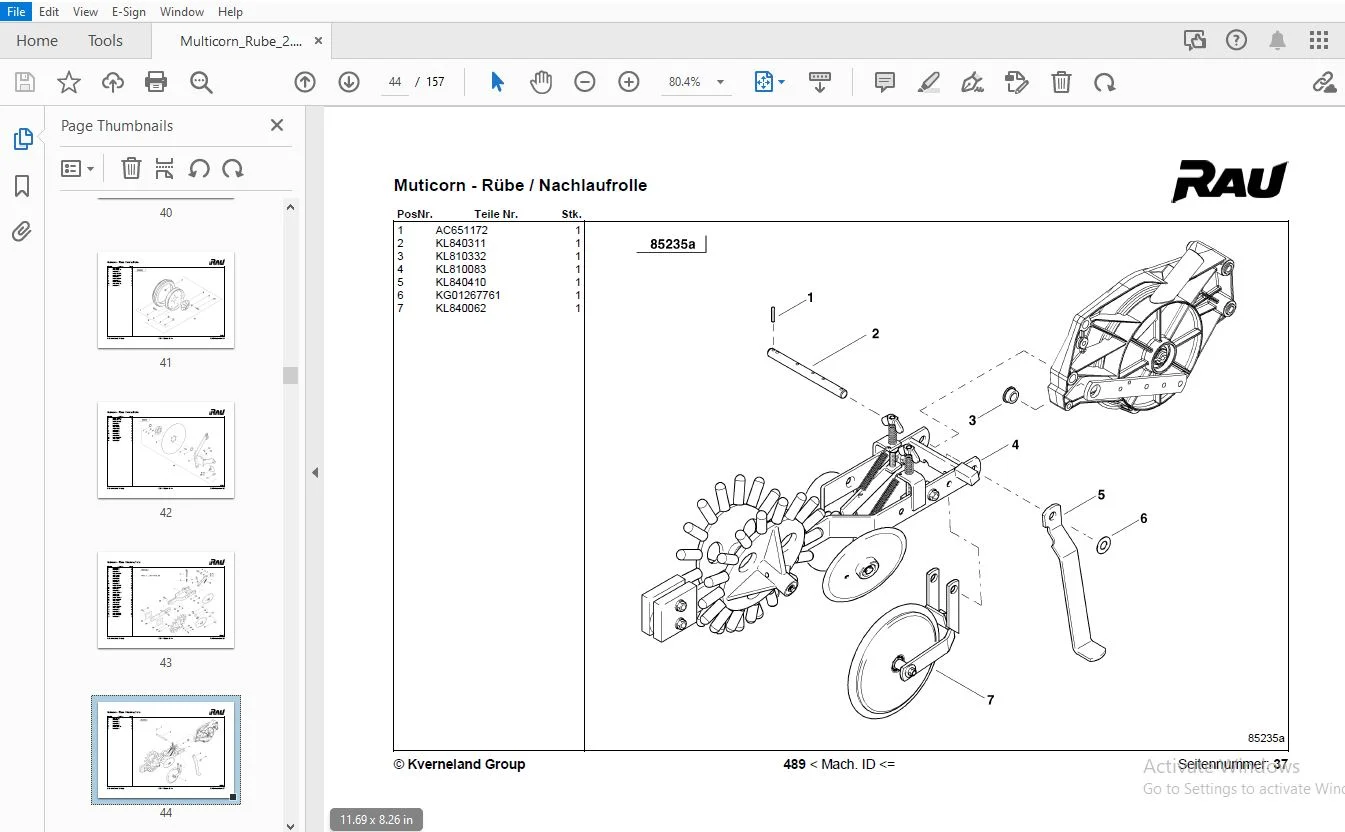Image resolution: width=1345 pixels, height=832 pixels.
Task: Zoom in with the plus circle button
Action: pyautogui.click(x=629, y=82)
